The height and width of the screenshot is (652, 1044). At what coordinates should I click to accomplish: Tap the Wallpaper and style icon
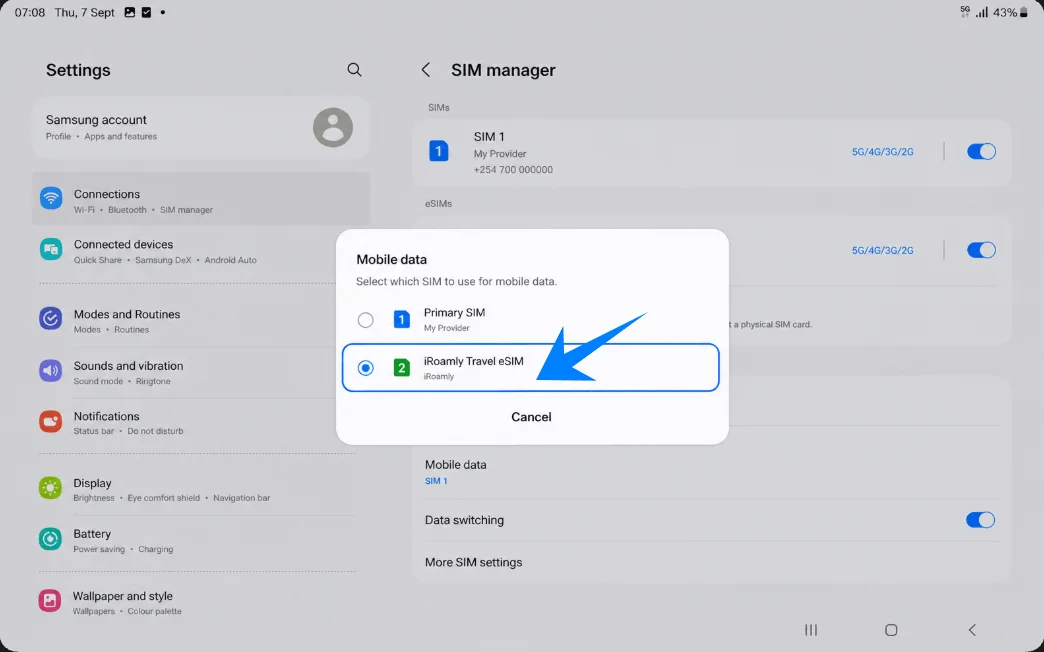[50, 601]
